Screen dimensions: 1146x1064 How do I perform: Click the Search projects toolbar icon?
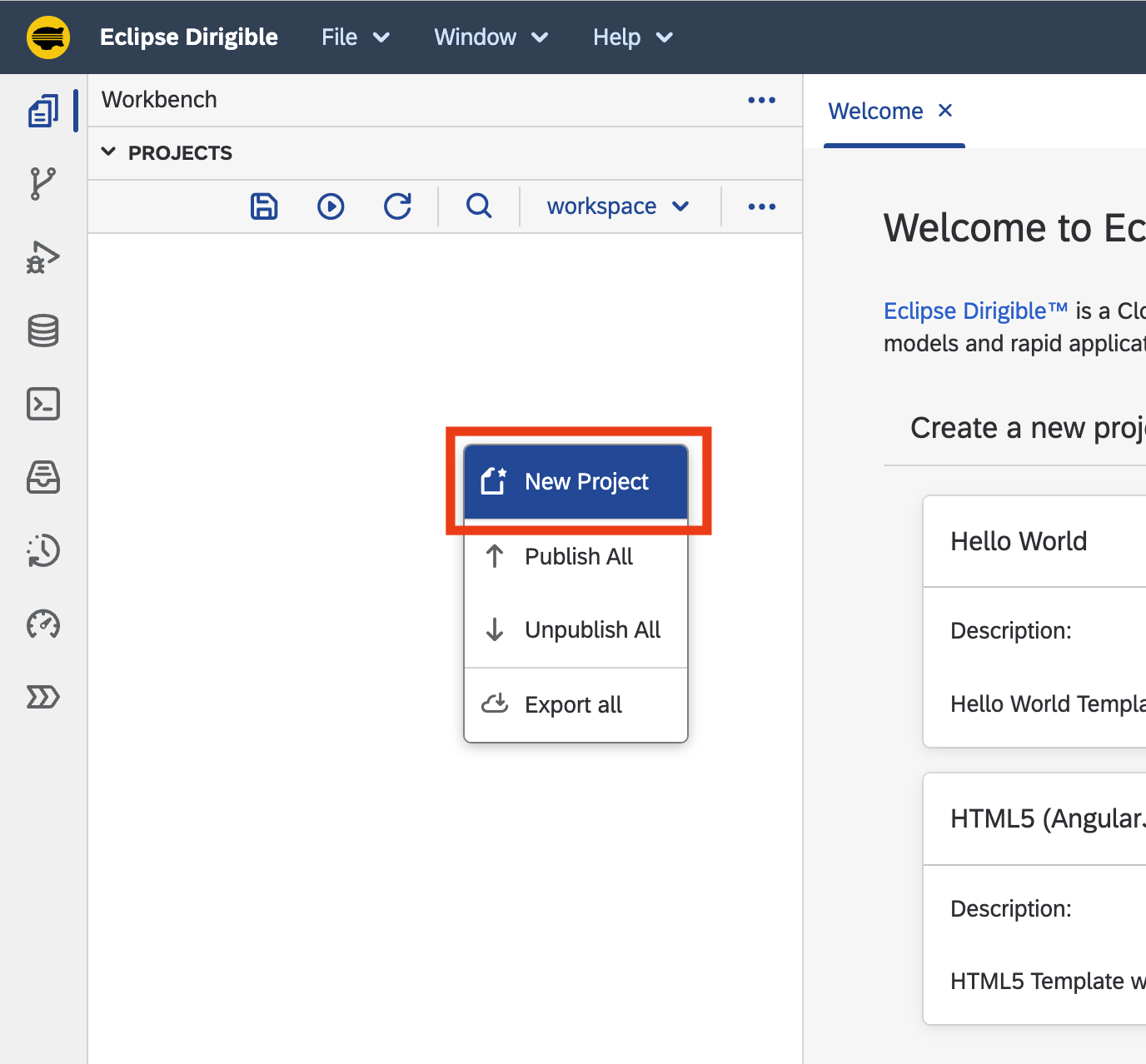click(x=479, y=206)
